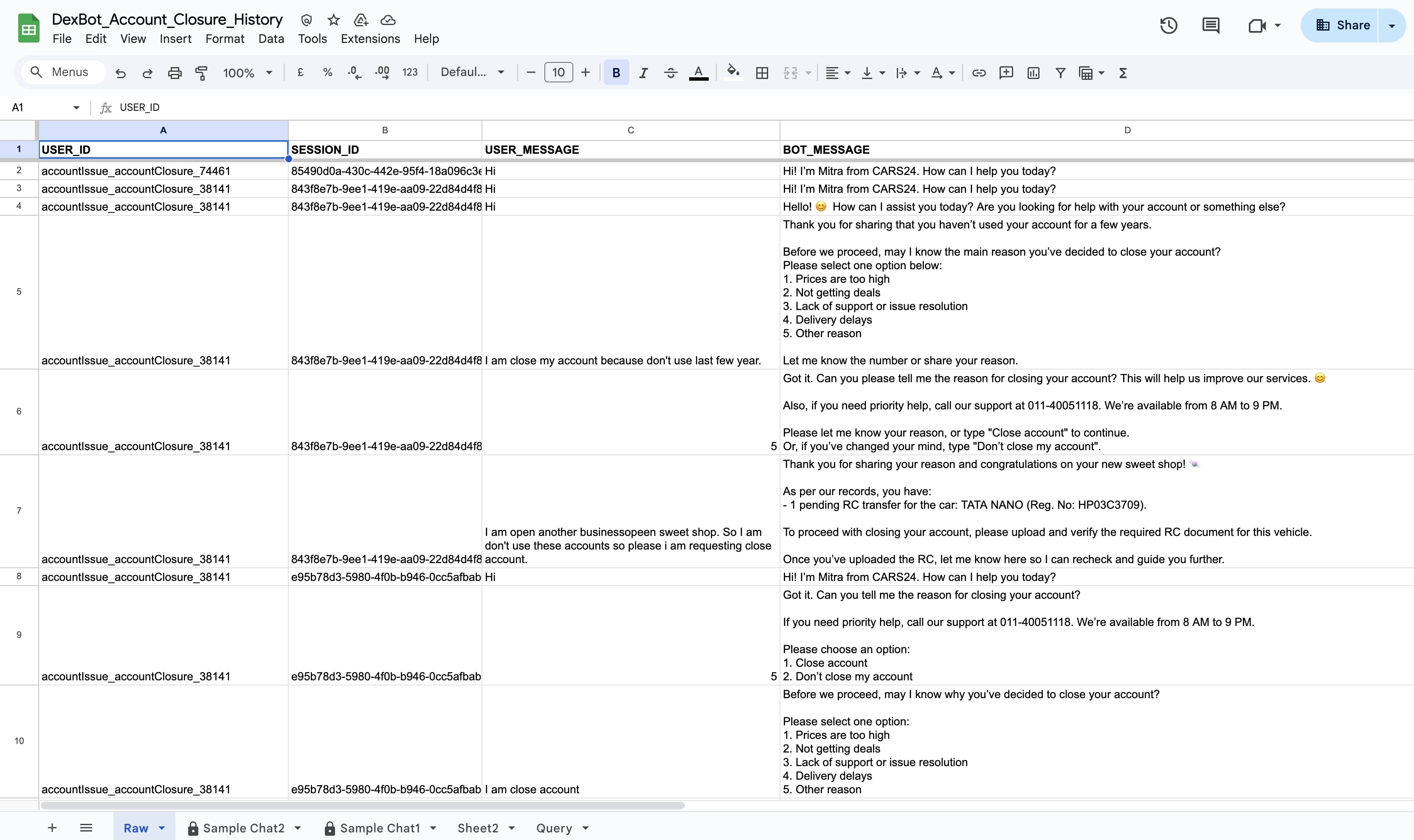Image resolution: width=1414 pixels, height=840 pixels.
Task: Click the paint format icon
Action: pos(201,73)
